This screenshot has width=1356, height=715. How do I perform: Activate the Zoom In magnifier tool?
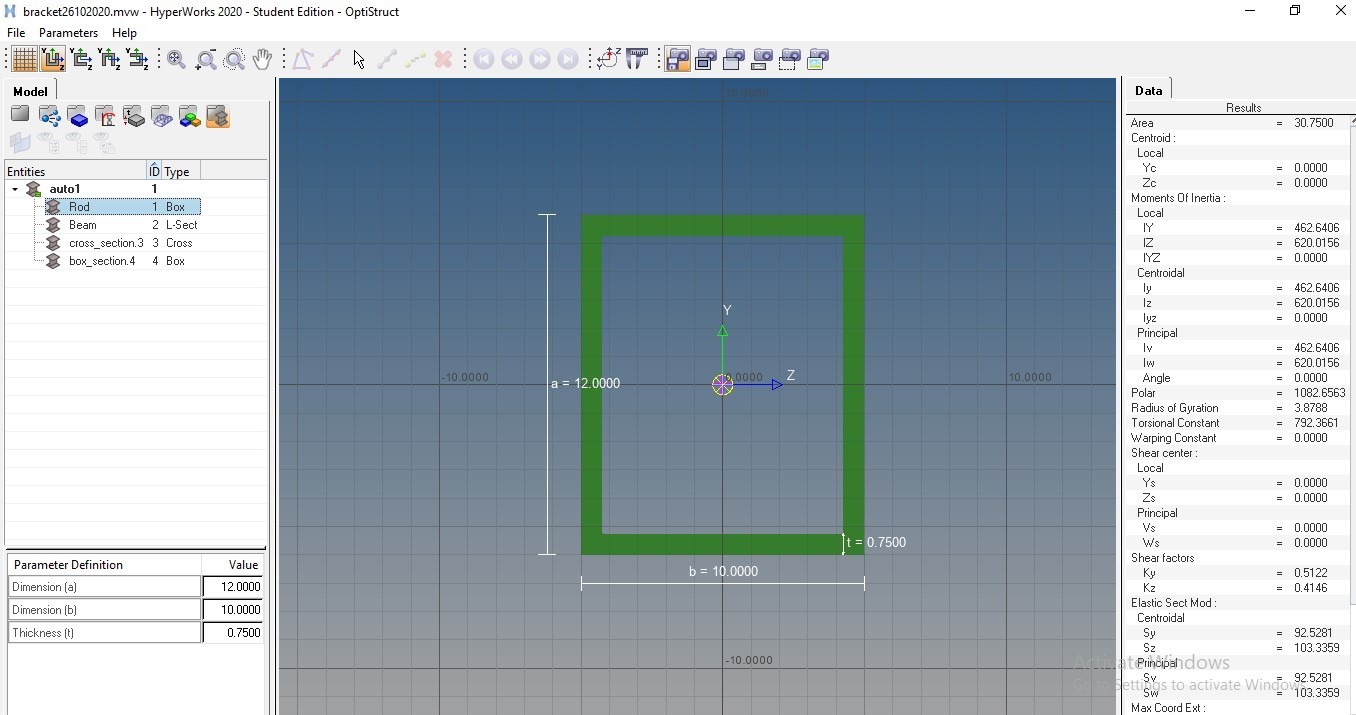206,59
